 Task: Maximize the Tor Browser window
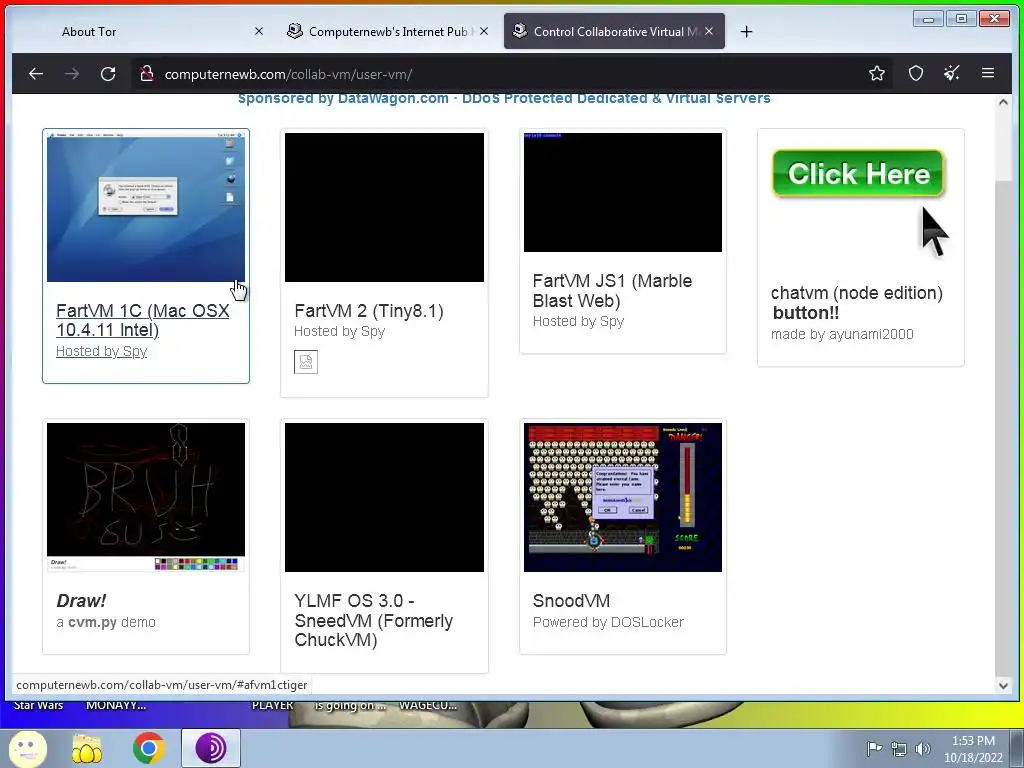[x=961, y=19]
